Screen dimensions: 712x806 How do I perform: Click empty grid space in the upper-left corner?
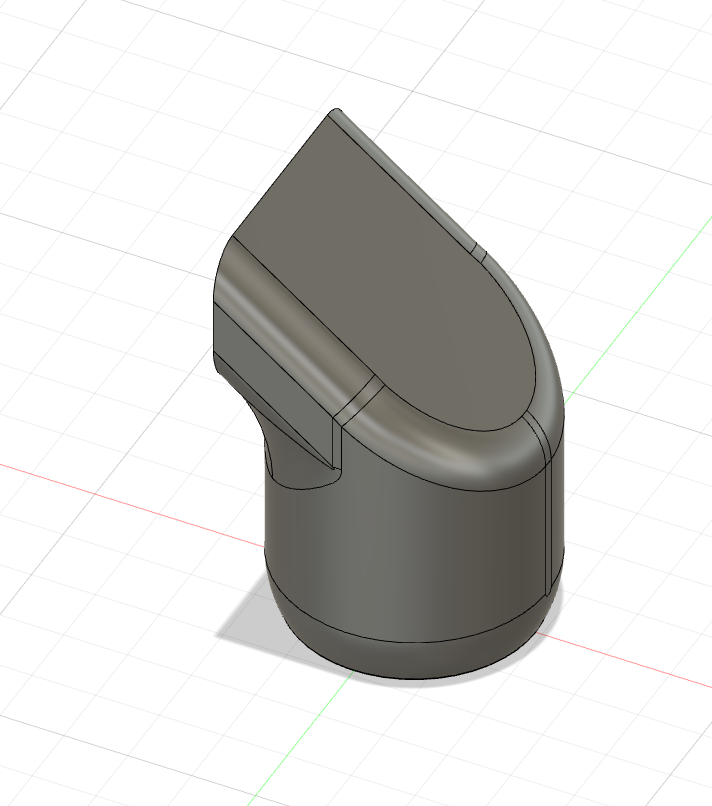click(x=80, y=80)
